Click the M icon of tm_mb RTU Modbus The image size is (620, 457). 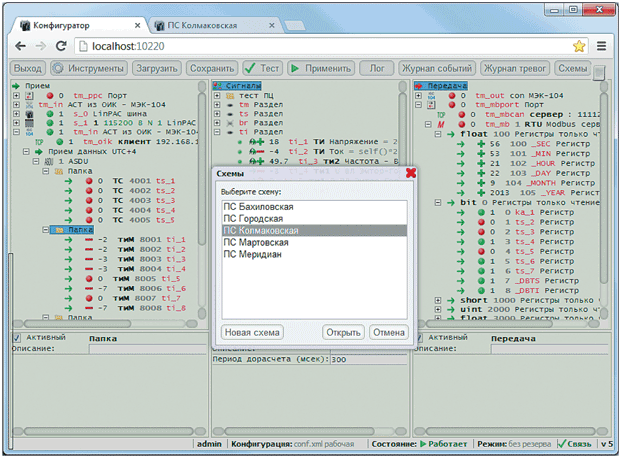click(x=441, y=125)
